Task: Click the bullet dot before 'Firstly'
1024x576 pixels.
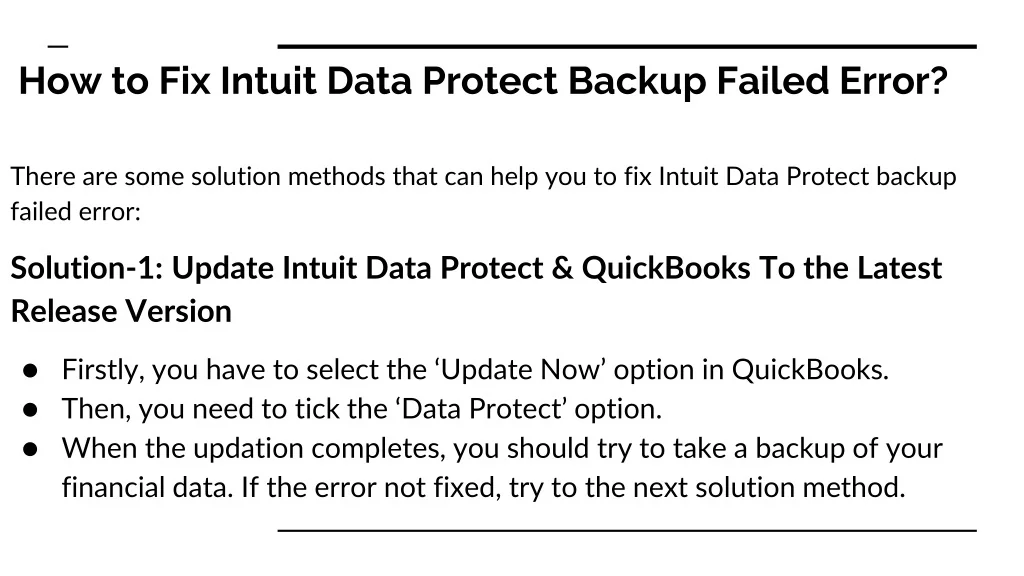Action: click(x=31, y=371)
